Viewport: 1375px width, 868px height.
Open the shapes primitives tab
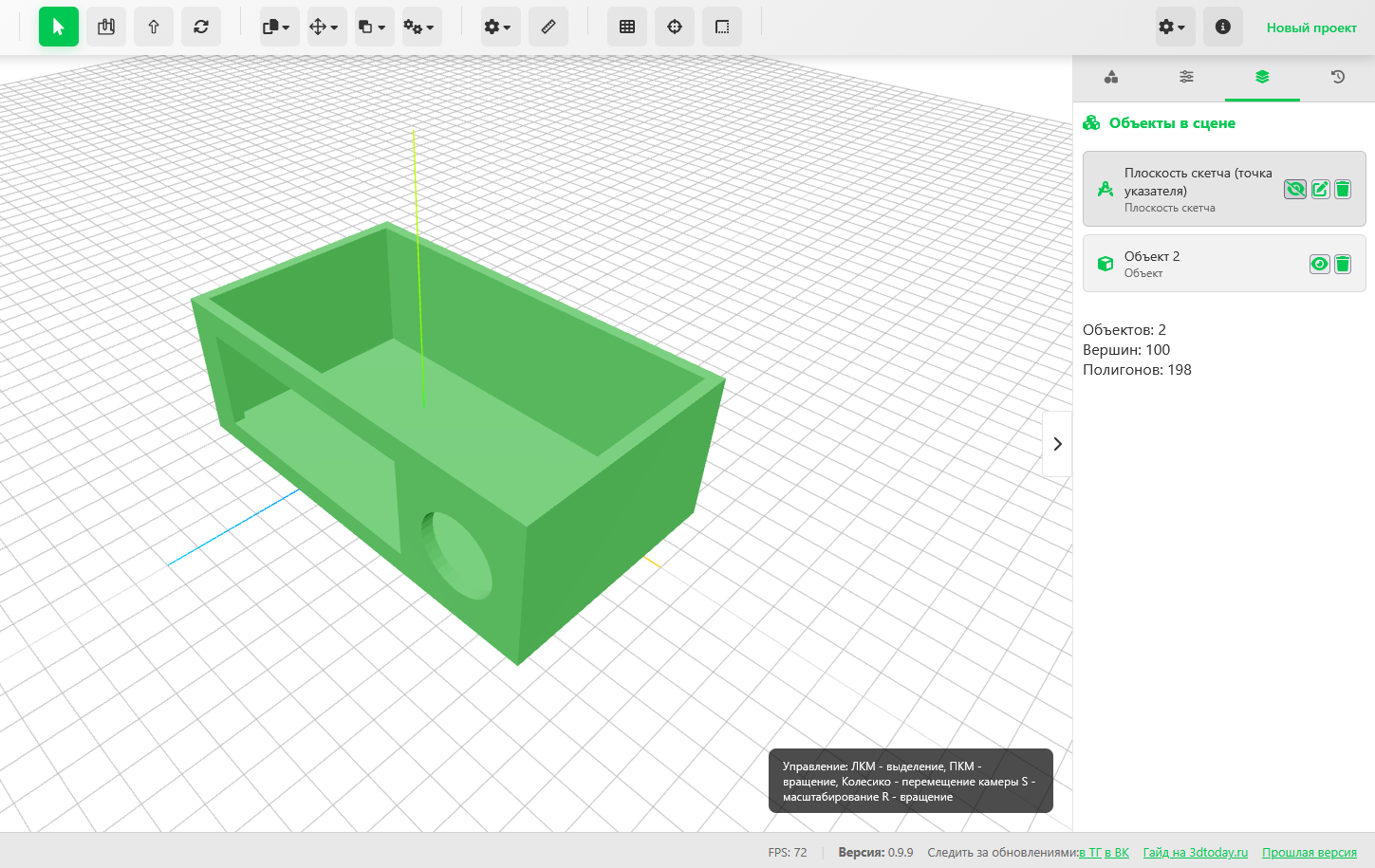click(1111, 77)
